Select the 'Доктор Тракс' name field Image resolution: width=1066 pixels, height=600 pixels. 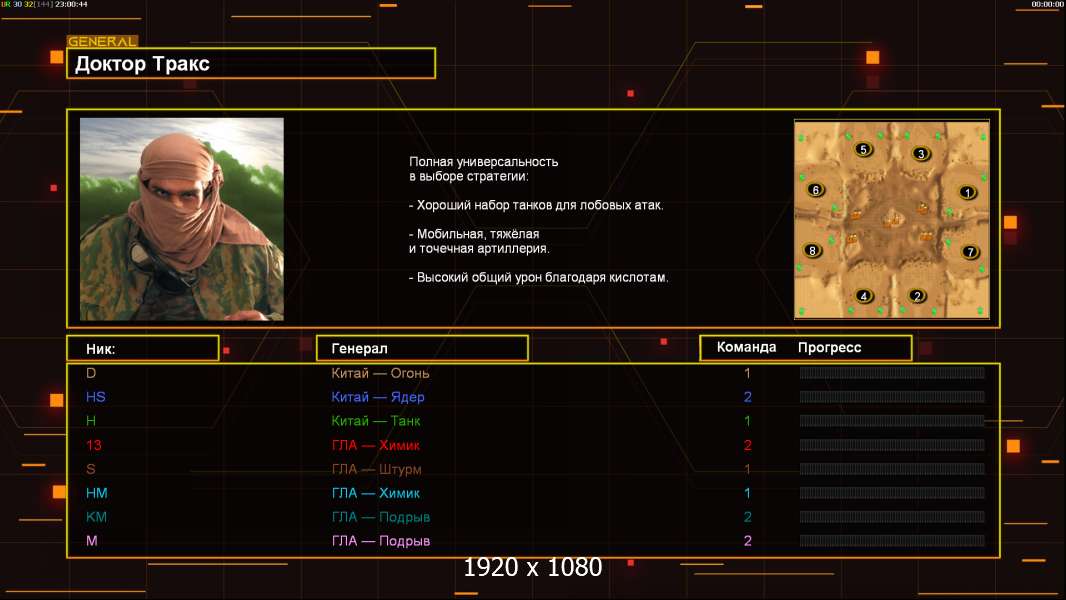click(251, 63)
